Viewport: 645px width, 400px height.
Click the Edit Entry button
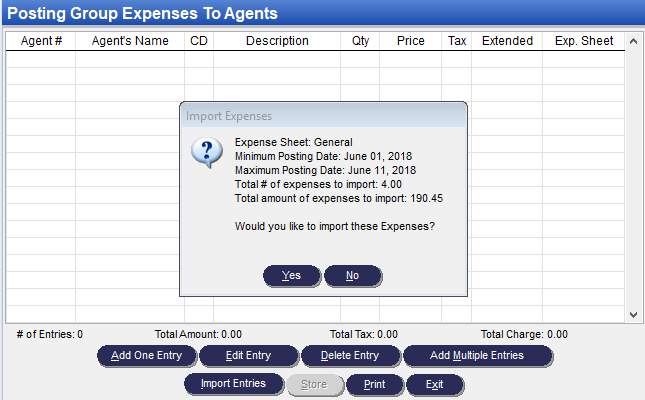(x=248, y=355)
